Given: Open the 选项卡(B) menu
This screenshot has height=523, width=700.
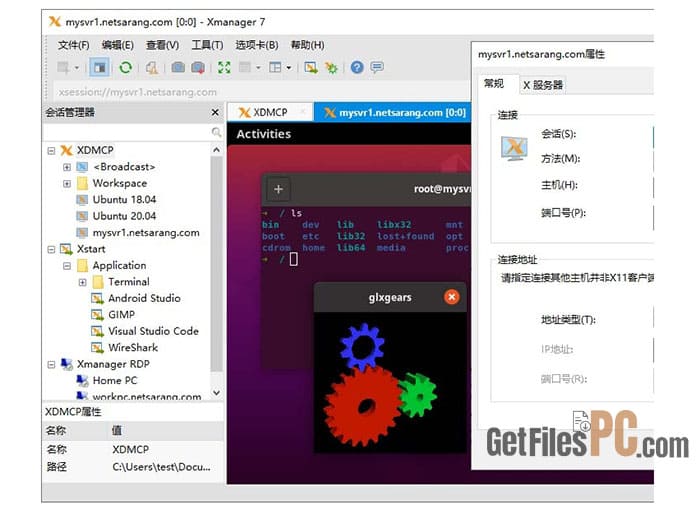Looking at the screenshot, I should [257, 45].
